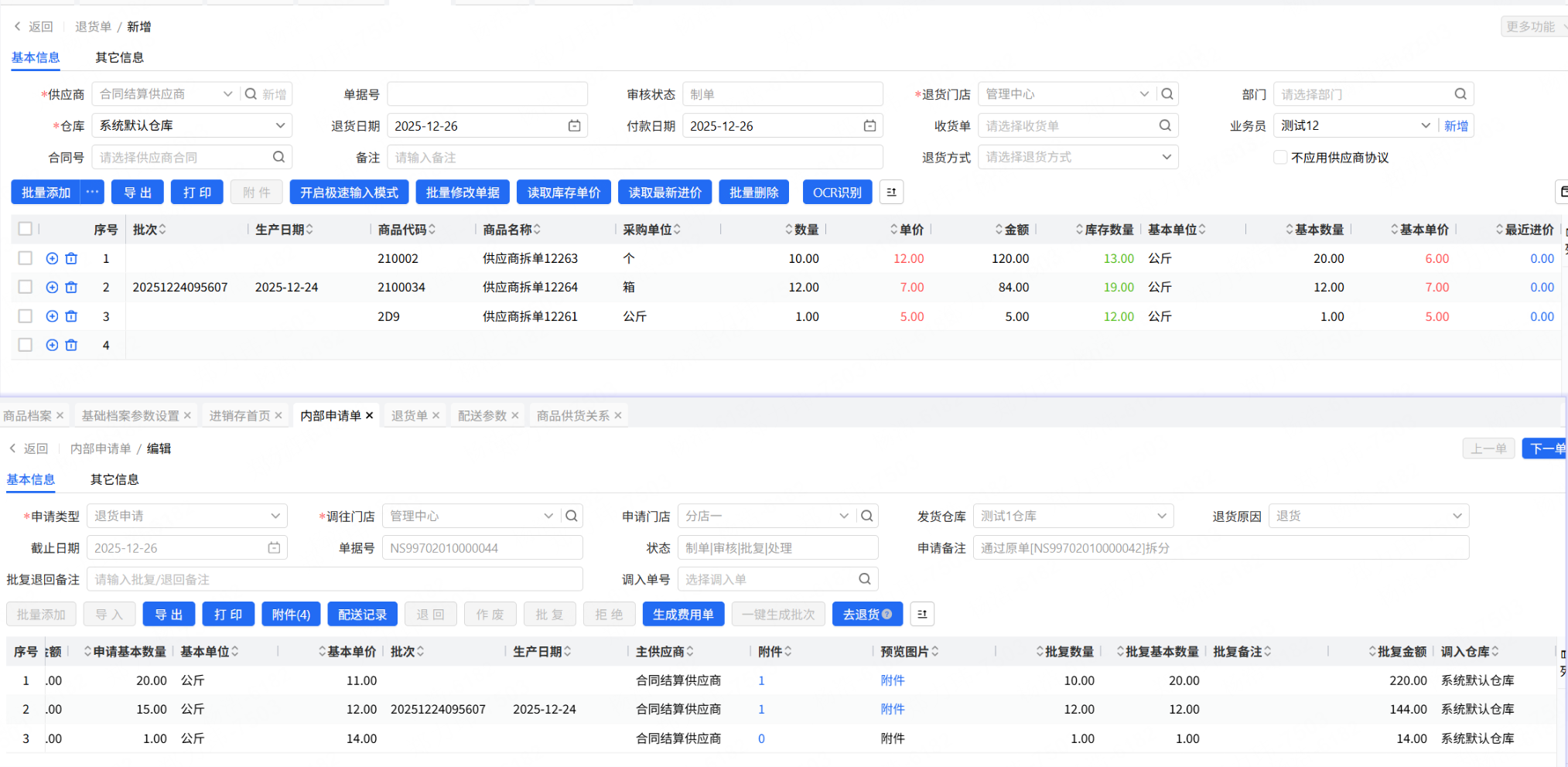Close the 商品档案 tab
The width and height of the screenshot is (1568, 767).
click(x=60, y=416)
